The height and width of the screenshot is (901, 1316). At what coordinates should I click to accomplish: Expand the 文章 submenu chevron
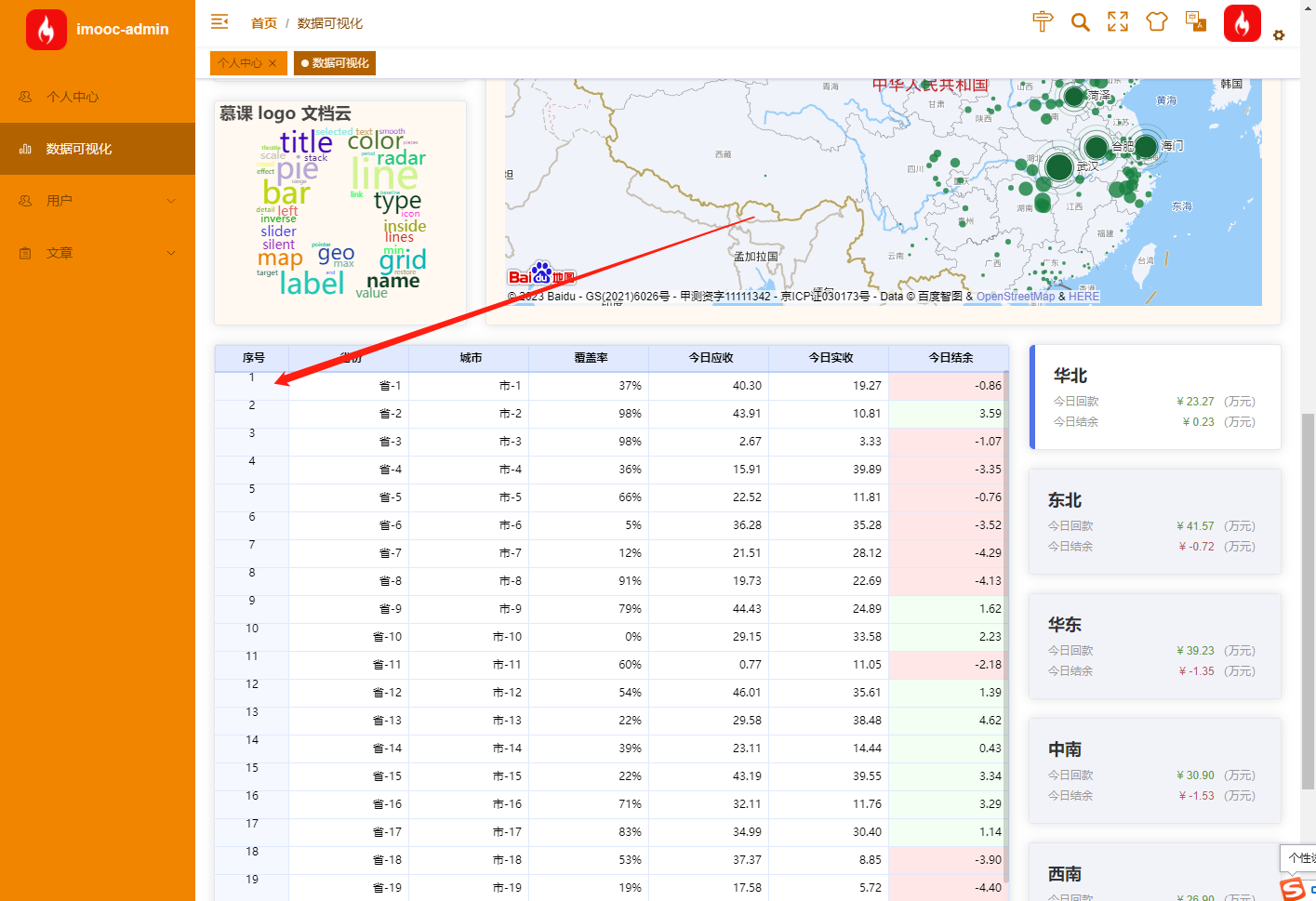[171, 253]
